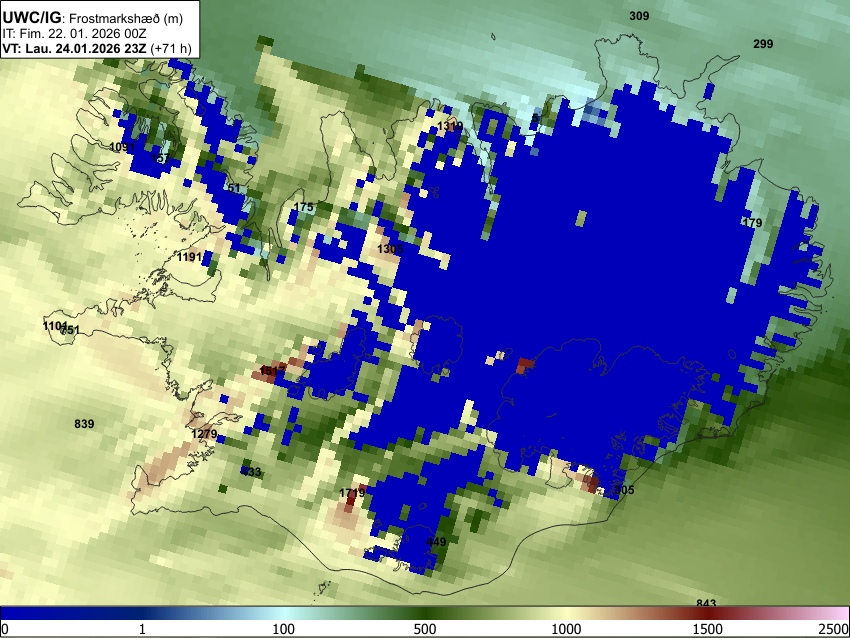Click the 1279 value label
The image size is (850, 638).
click(204, 434)
